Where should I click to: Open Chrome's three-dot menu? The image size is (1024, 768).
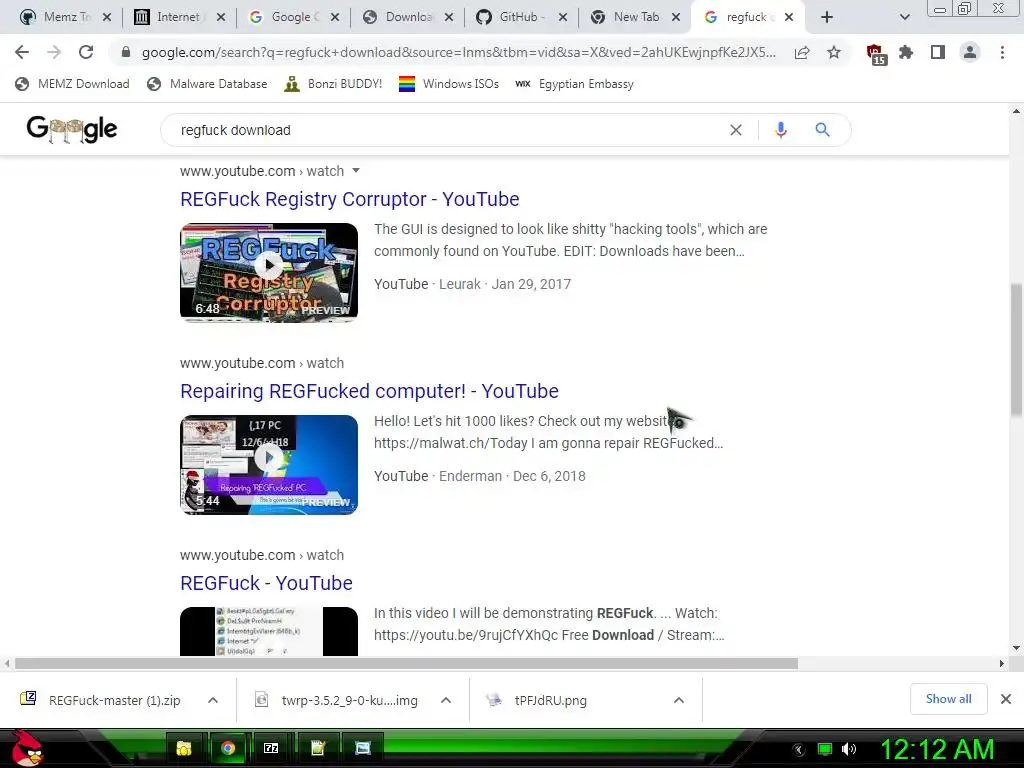[x=1002, y=52]
